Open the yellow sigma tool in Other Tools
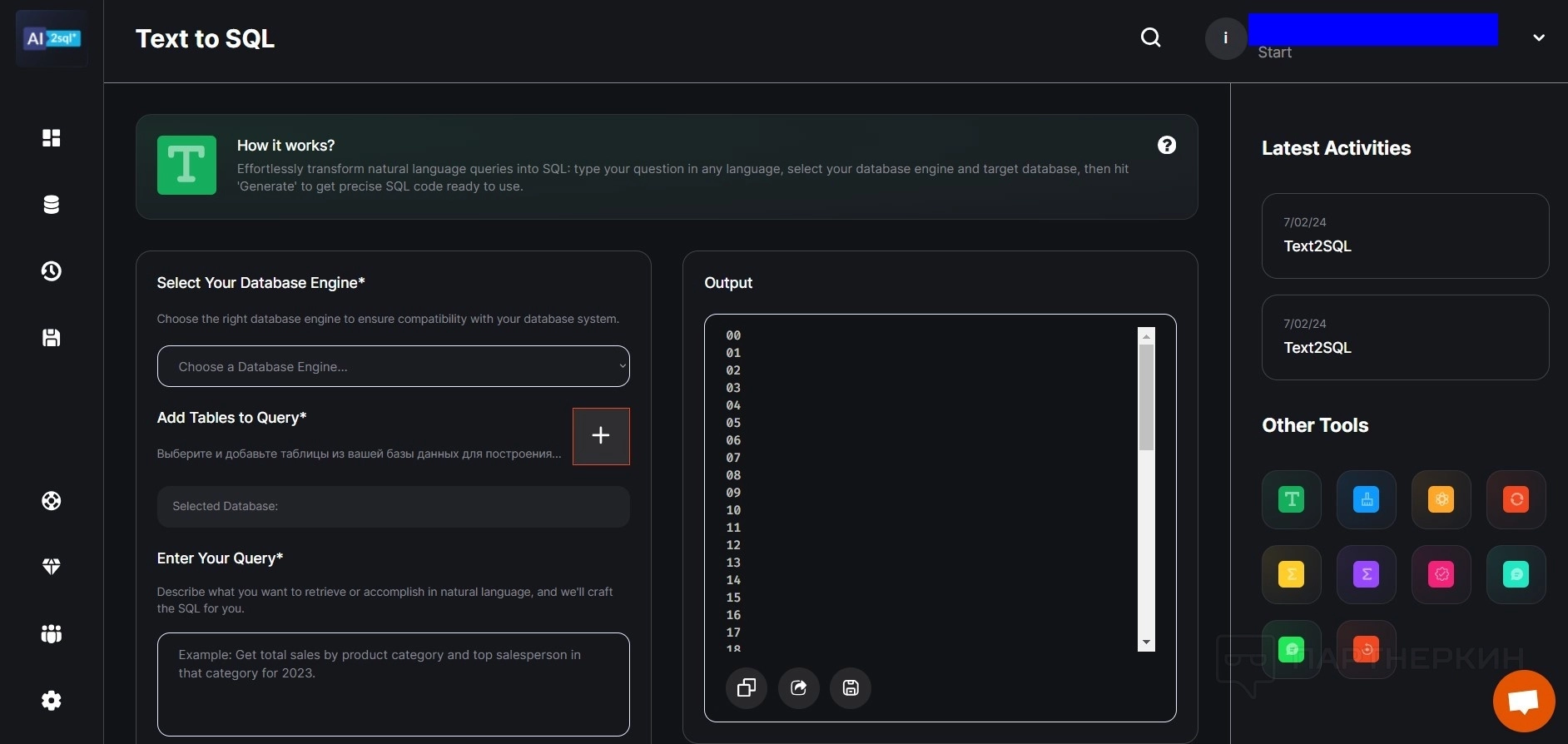 coord(1292,574)
